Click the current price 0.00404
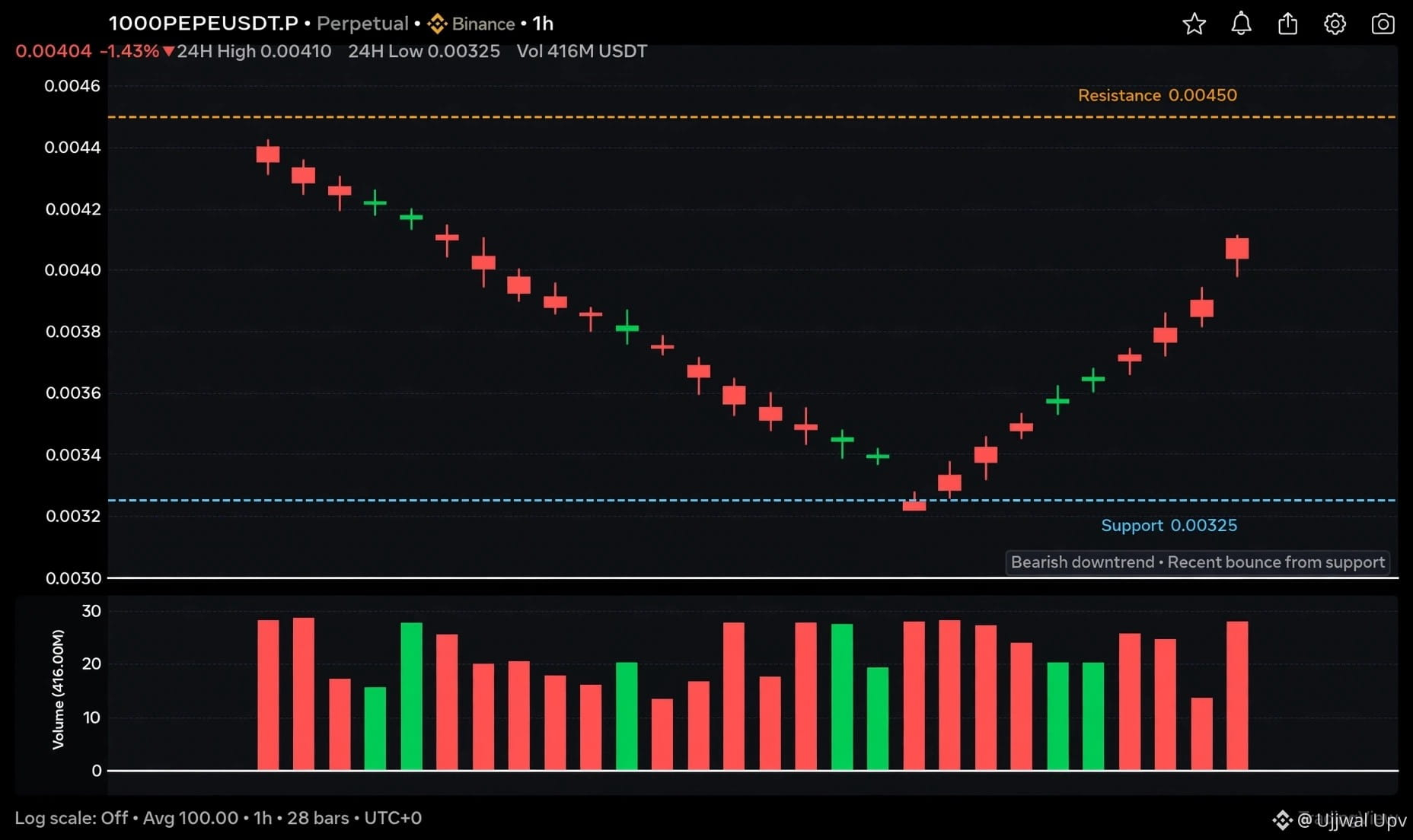This screenshot has height=840, width=1413. [x=53, y=51]
